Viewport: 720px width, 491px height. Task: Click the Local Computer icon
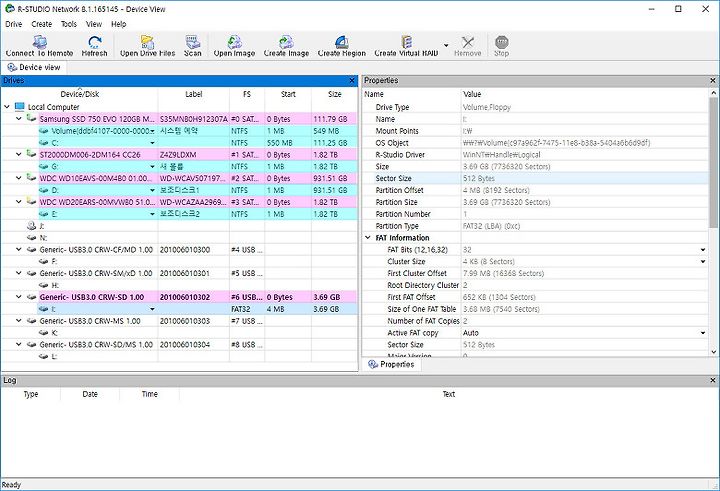(20, 107)
